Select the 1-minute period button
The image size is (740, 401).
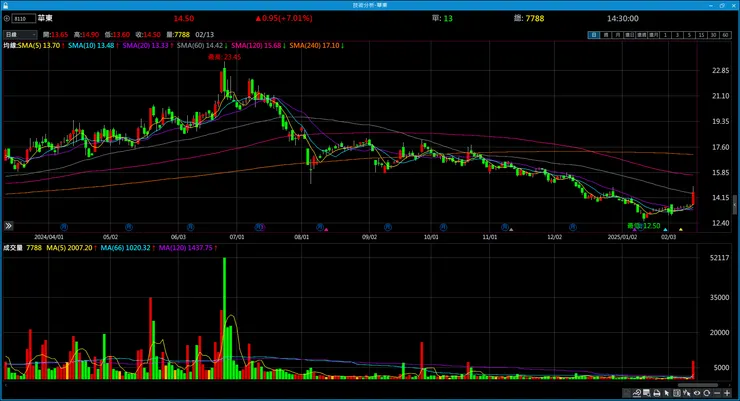pyautogui.click(x=665, y=35)
